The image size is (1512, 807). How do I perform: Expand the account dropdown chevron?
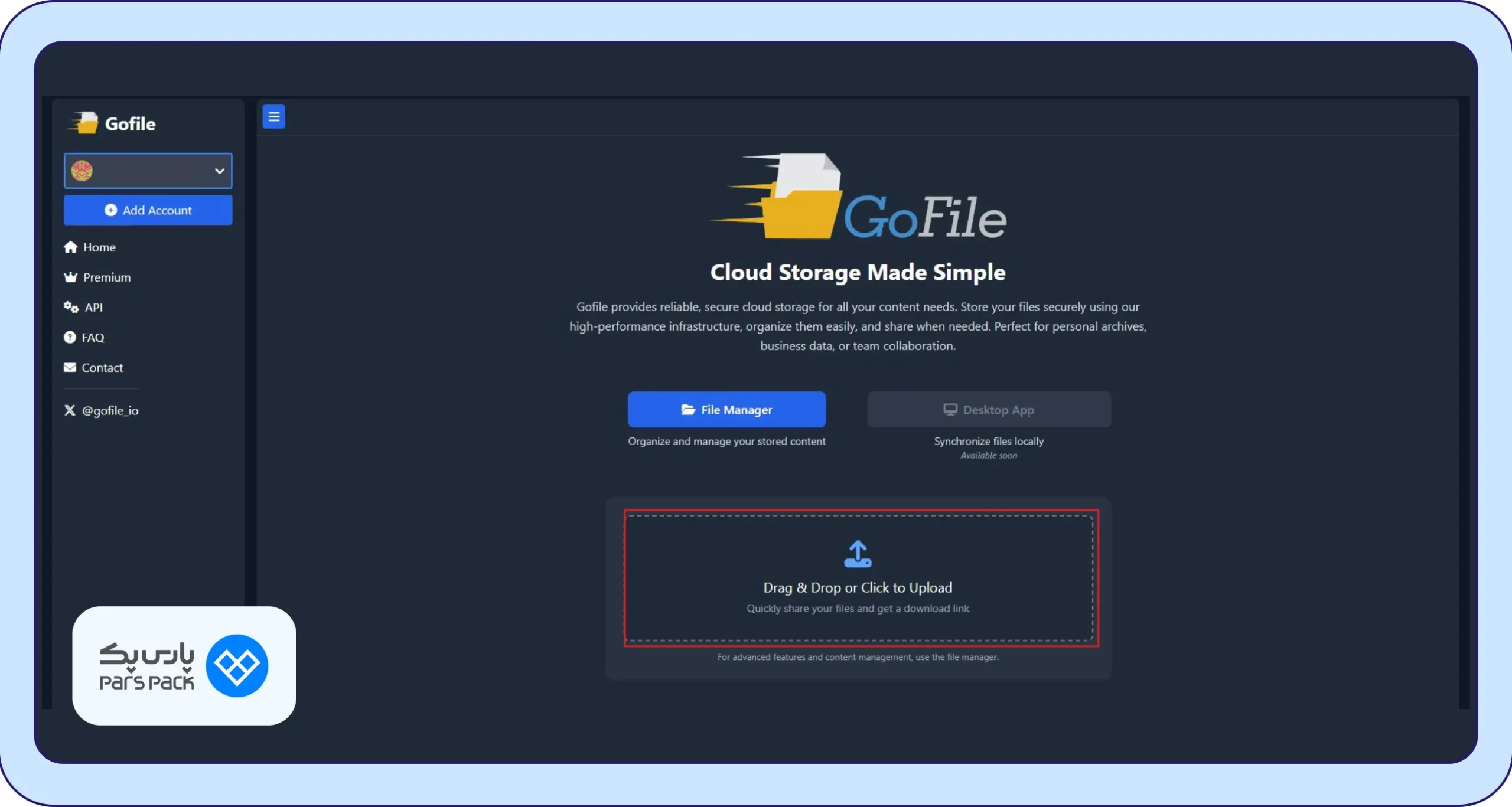219,171
